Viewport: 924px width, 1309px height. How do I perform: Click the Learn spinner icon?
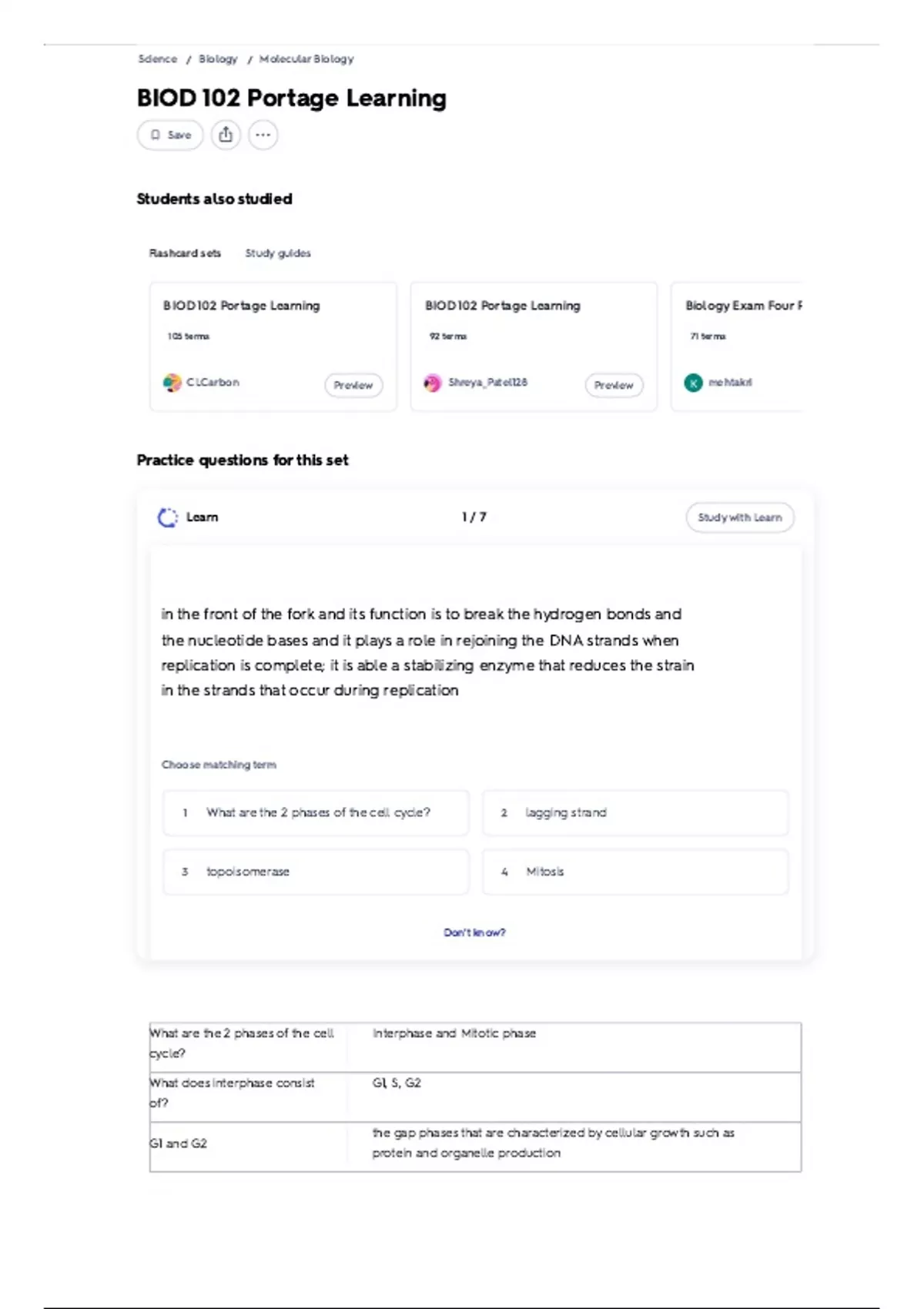pos(167,517)
